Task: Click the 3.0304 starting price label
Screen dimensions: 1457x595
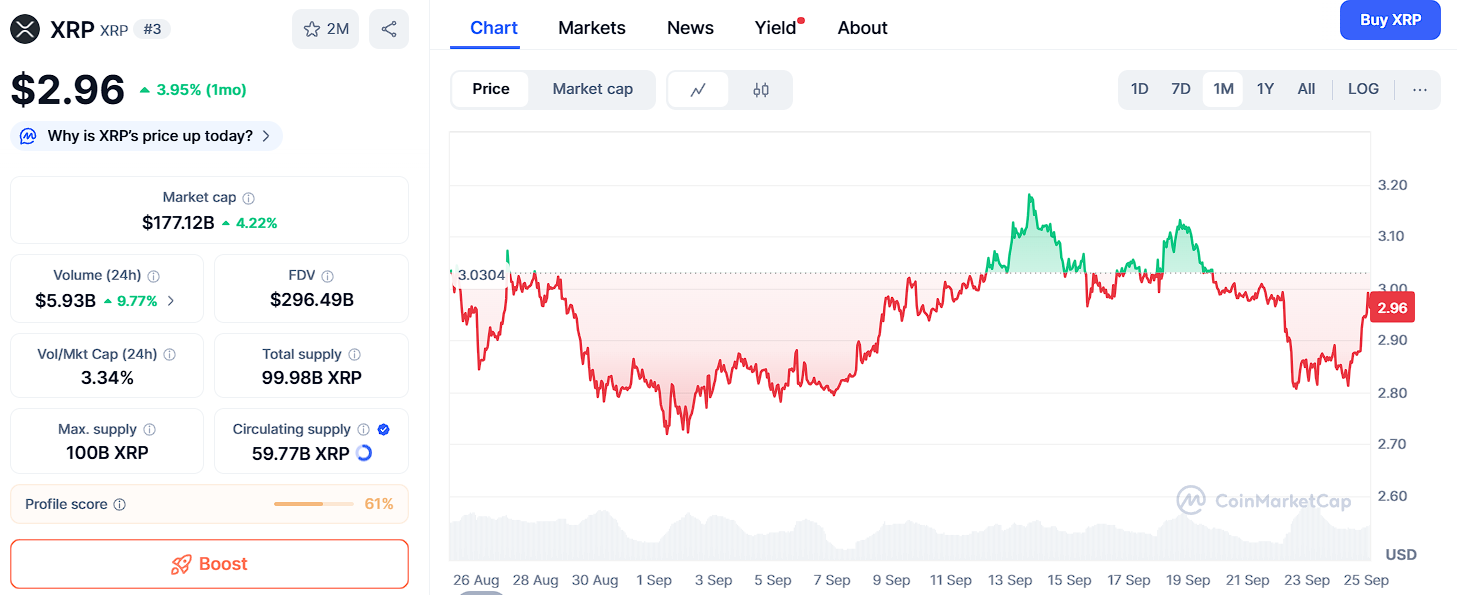Action: pyautogui.click(x=481, y=276)
